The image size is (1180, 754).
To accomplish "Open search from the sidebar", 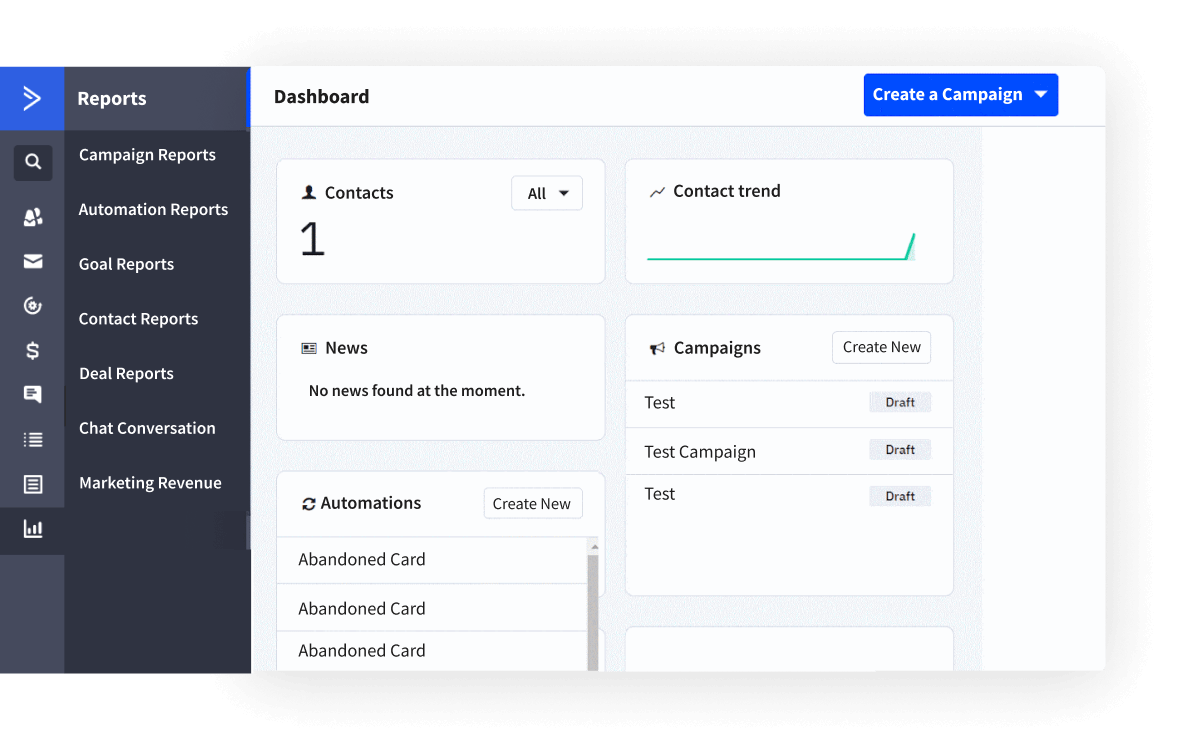I will point(32,162).
